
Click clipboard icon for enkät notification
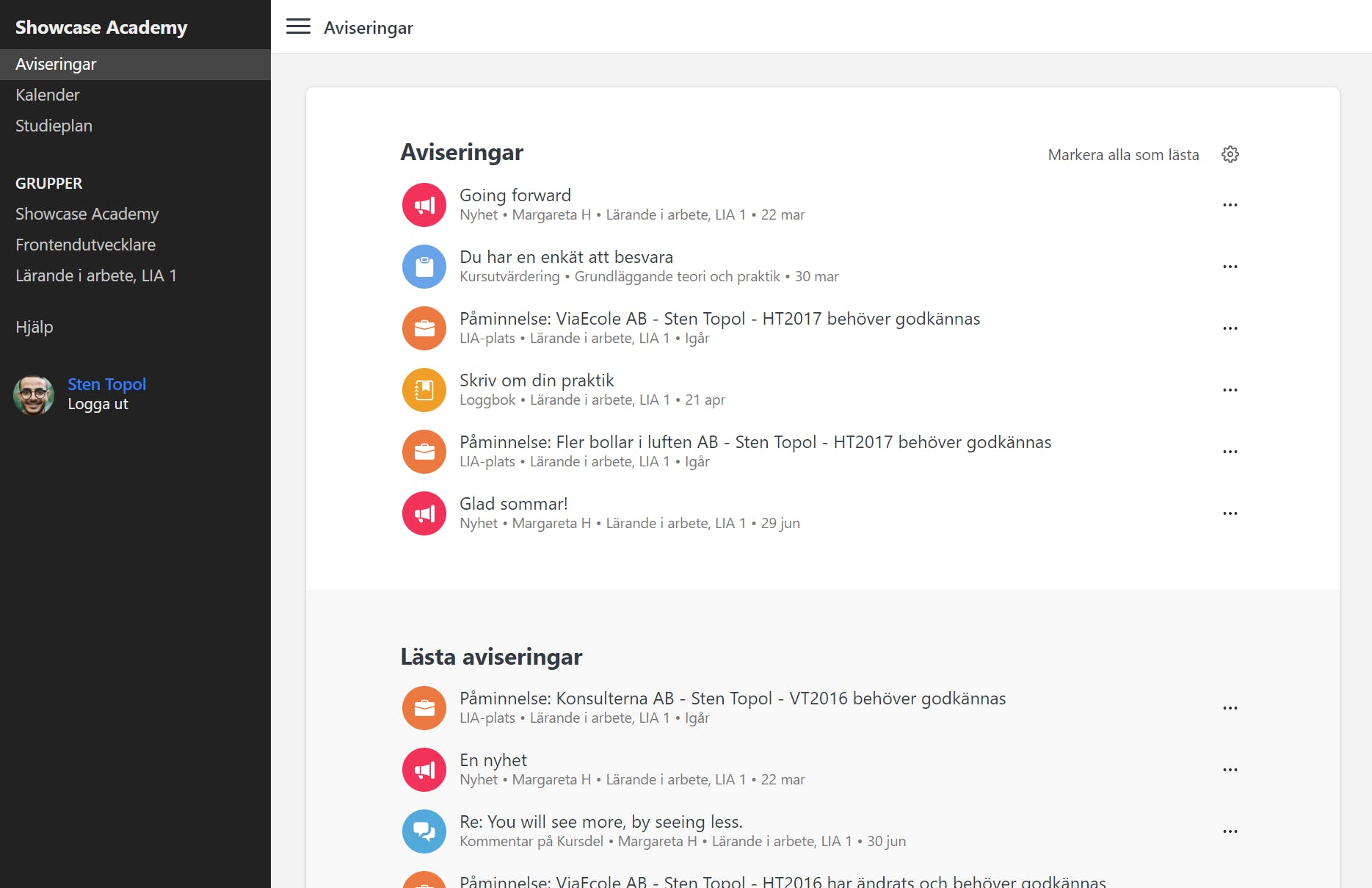pos(424,267)
